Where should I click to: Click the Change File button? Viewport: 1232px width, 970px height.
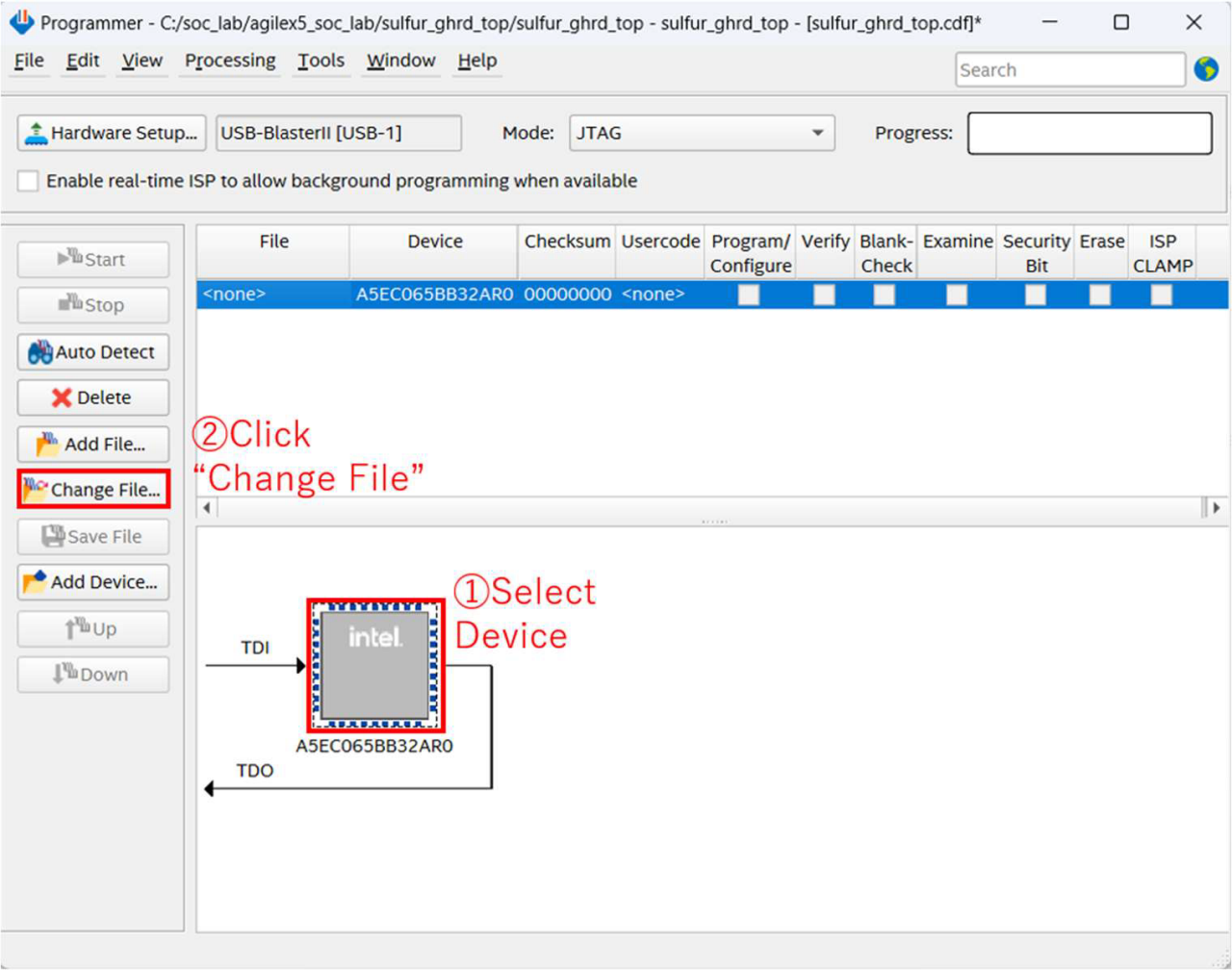[93, 490]
